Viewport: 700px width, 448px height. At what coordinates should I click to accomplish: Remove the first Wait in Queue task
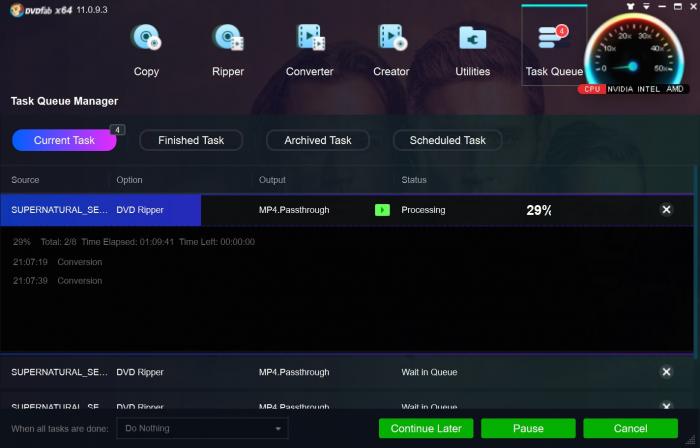pyautogui.click(x=666, y=372)
